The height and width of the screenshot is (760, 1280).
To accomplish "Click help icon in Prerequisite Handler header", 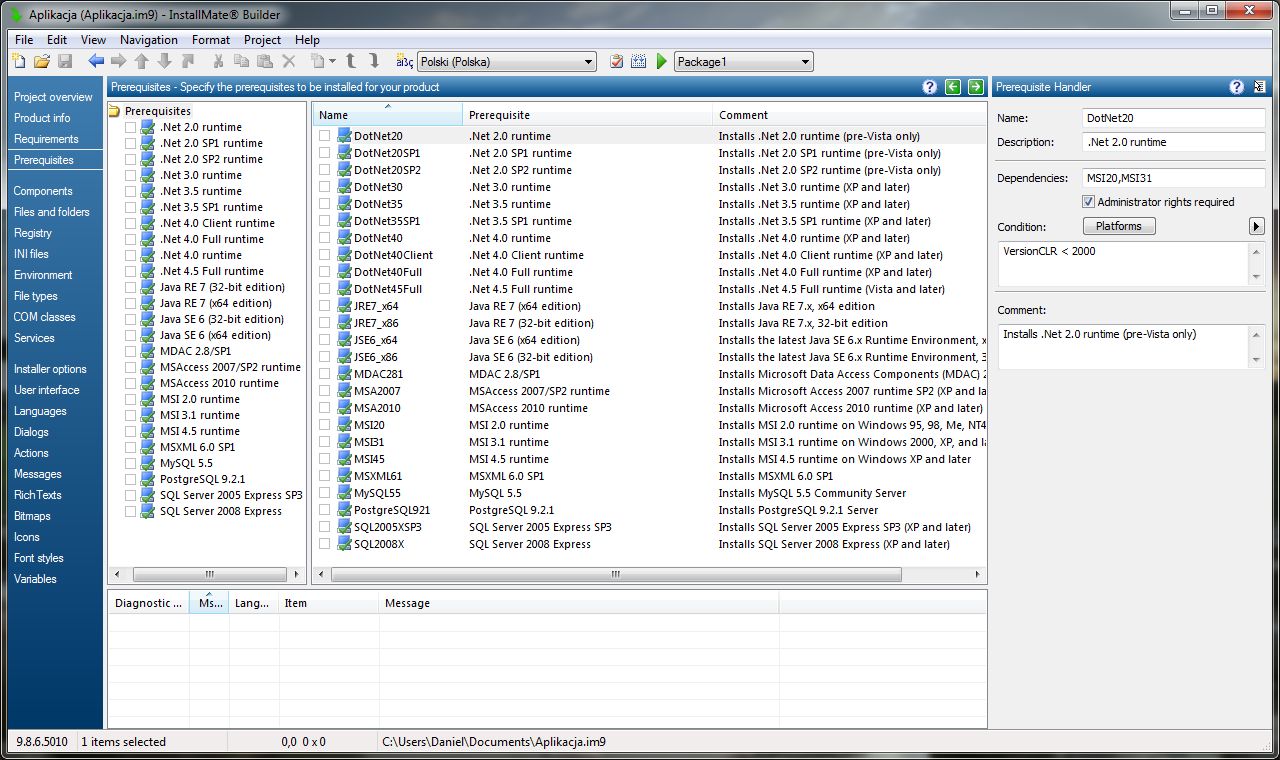I will click(1237, 87).
